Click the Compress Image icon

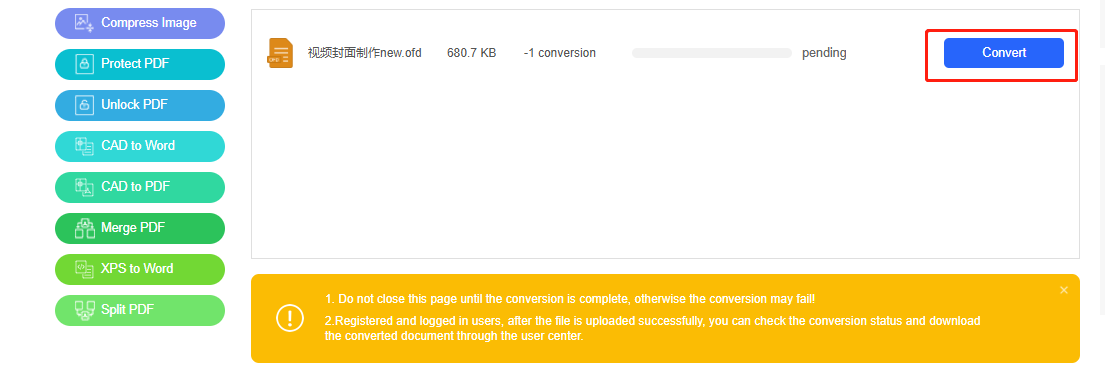pyautogui.click(x=85, y=23)
